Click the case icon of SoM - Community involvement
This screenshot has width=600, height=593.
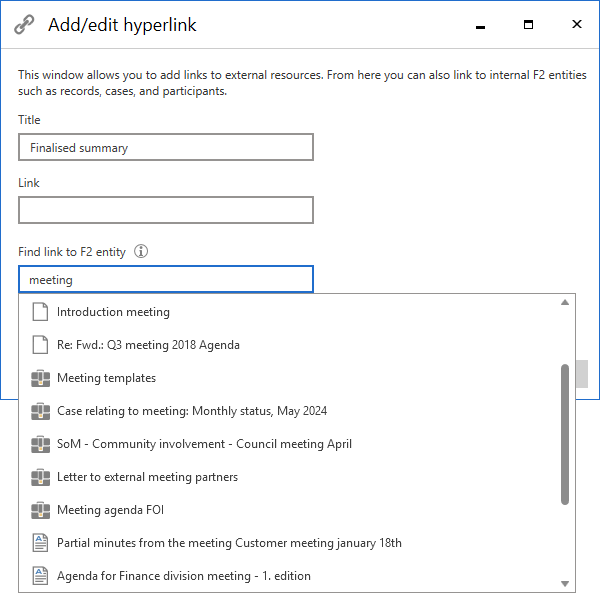pos(41,444)
